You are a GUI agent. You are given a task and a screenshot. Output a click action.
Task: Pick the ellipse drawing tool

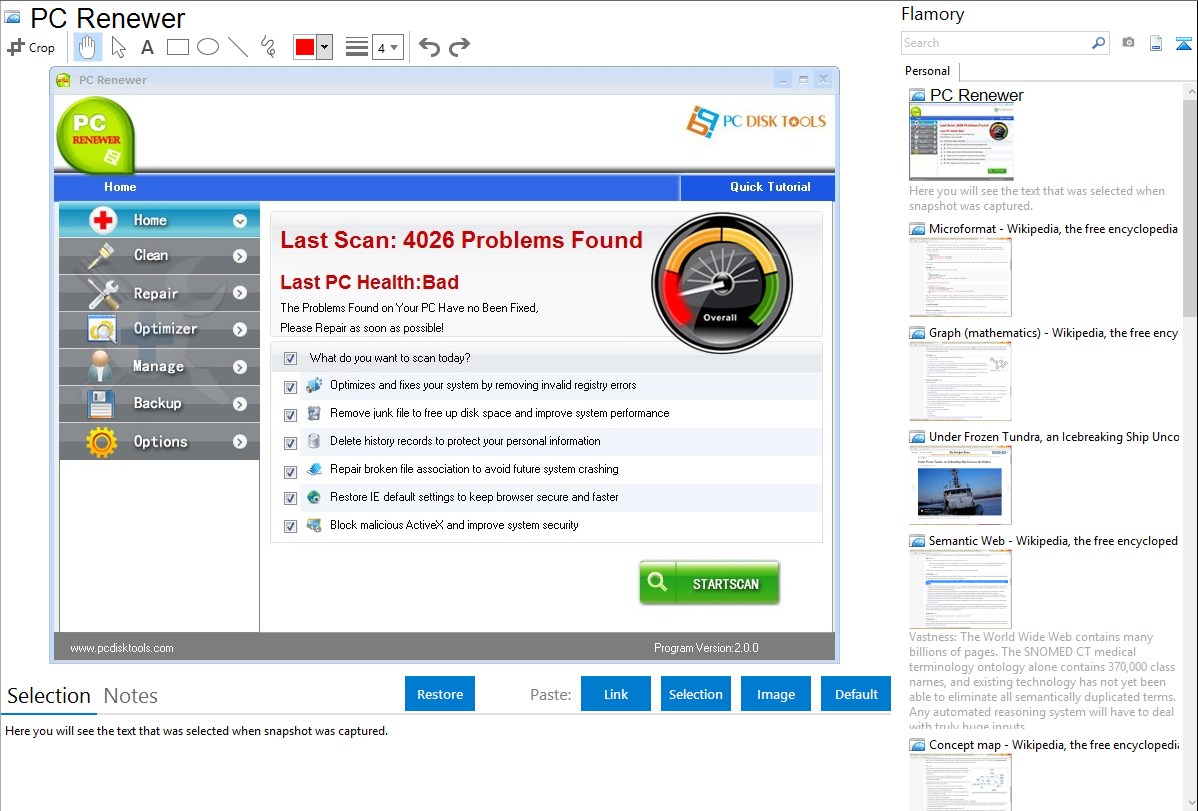pyautogui.click(x=208, y=47)
